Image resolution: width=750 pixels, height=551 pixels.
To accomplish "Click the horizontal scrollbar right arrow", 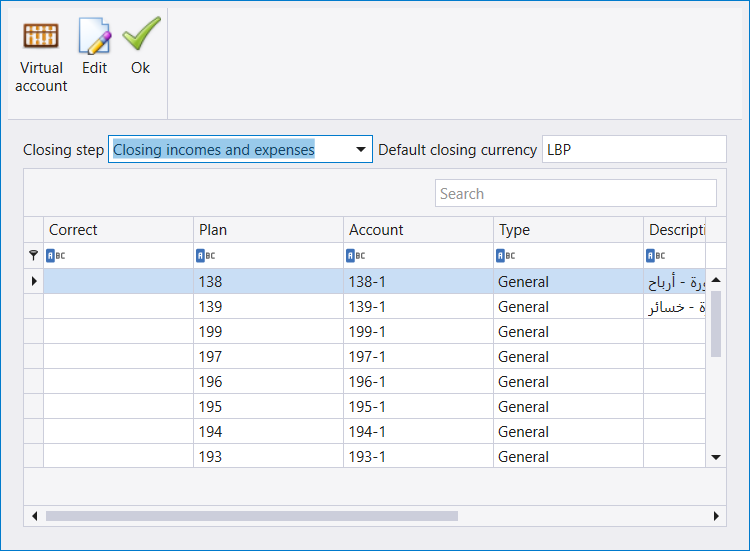I will pos(716,516).
